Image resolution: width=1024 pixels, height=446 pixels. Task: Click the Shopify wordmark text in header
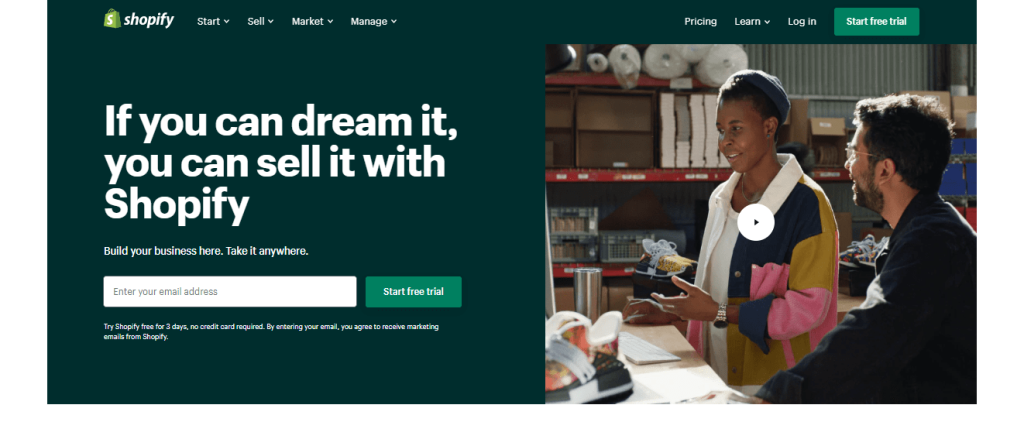[x=149, y=20]
